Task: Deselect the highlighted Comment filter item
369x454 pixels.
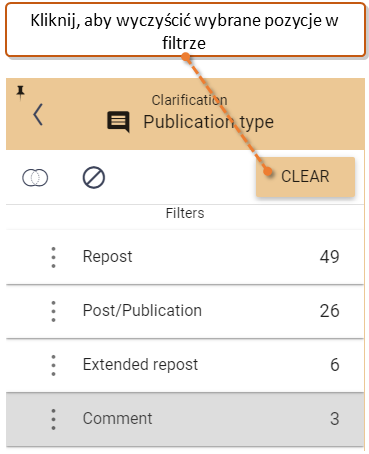Action: point(185,419)
